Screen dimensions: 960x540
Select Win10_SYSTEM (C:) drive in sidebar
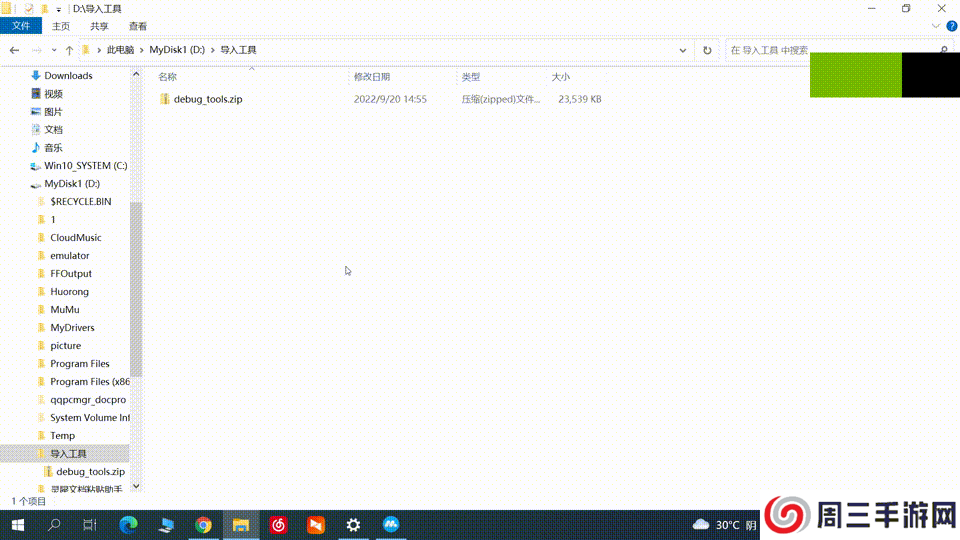85,166
